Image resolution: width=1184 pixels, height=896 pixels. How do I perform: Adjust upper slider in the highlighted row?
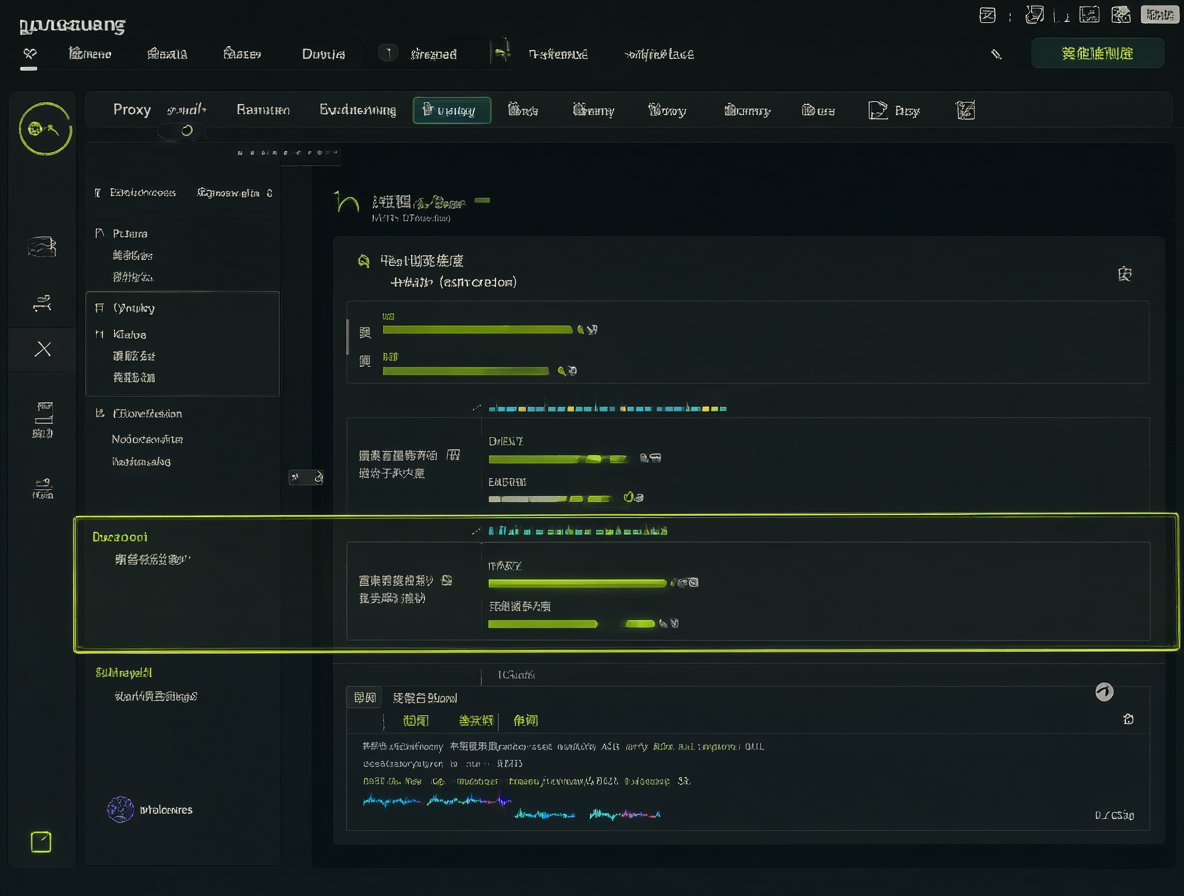(578, 583)
